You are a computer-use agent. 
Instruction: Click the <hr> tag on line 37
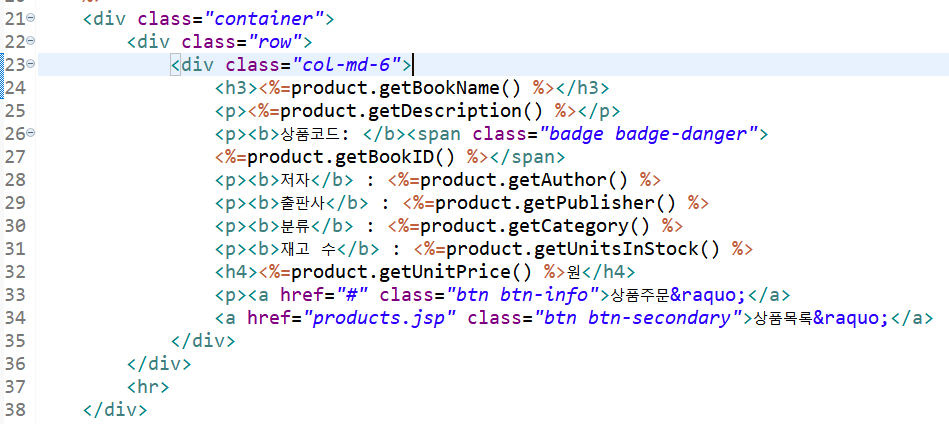pos(148,386)
